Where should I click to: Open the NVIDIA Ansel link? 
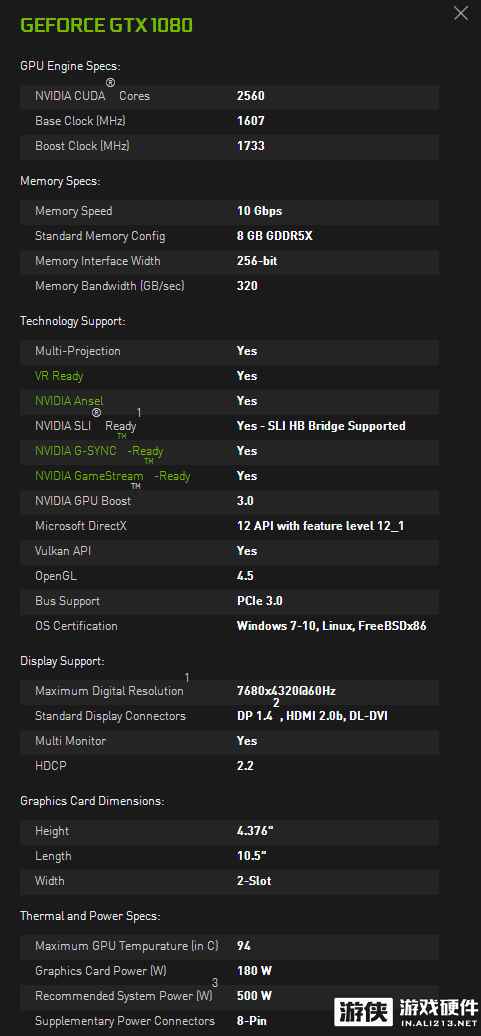(x=69, y=401)
